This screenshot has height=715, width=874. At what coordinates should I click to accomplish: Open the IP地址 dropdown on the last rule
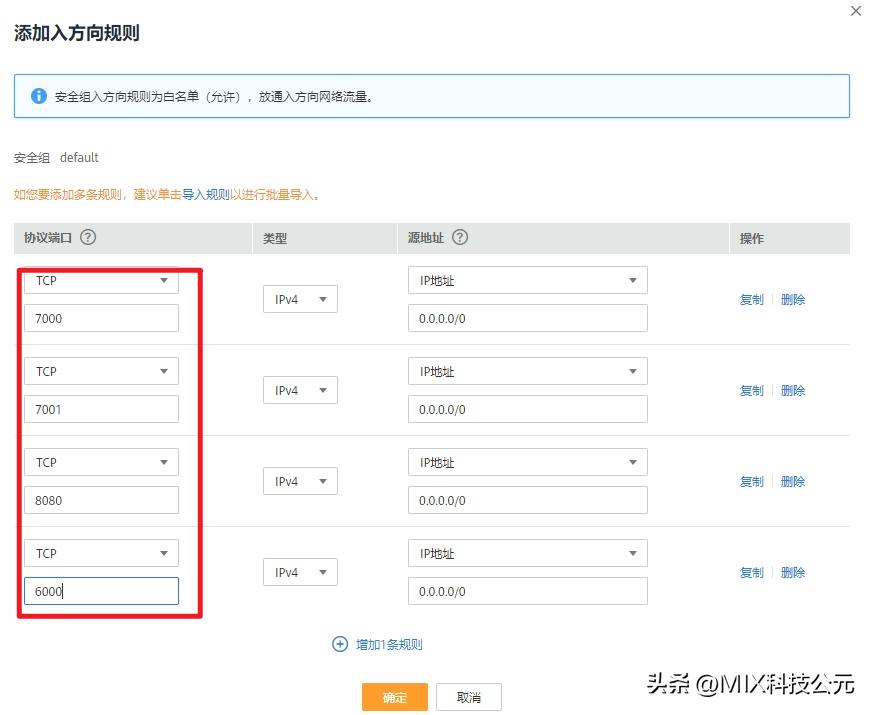527,553
